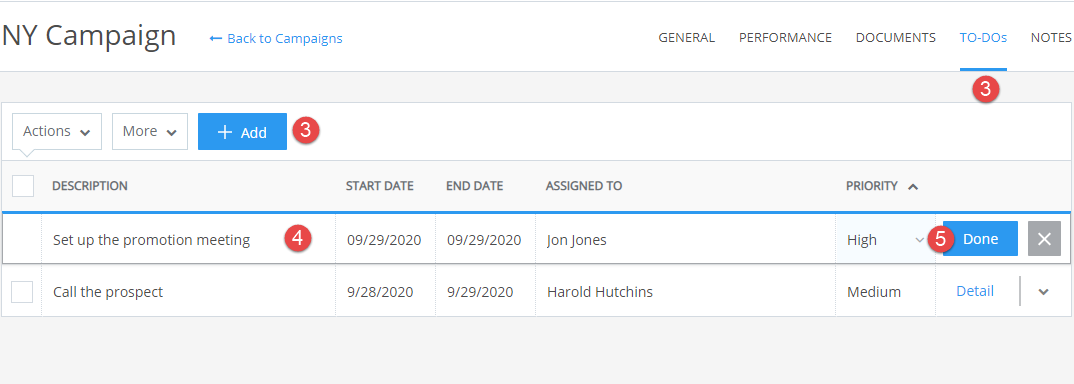Viewport: 1074px width, 384px height.
Task: Click the Done button
Action: pos(980,239)
